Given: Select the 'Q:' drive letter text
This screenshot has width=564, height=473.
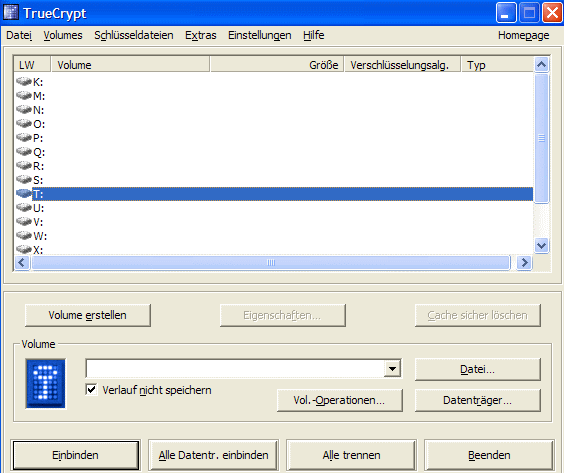Looking at the screenshot, I should click(x=39, y=153).
